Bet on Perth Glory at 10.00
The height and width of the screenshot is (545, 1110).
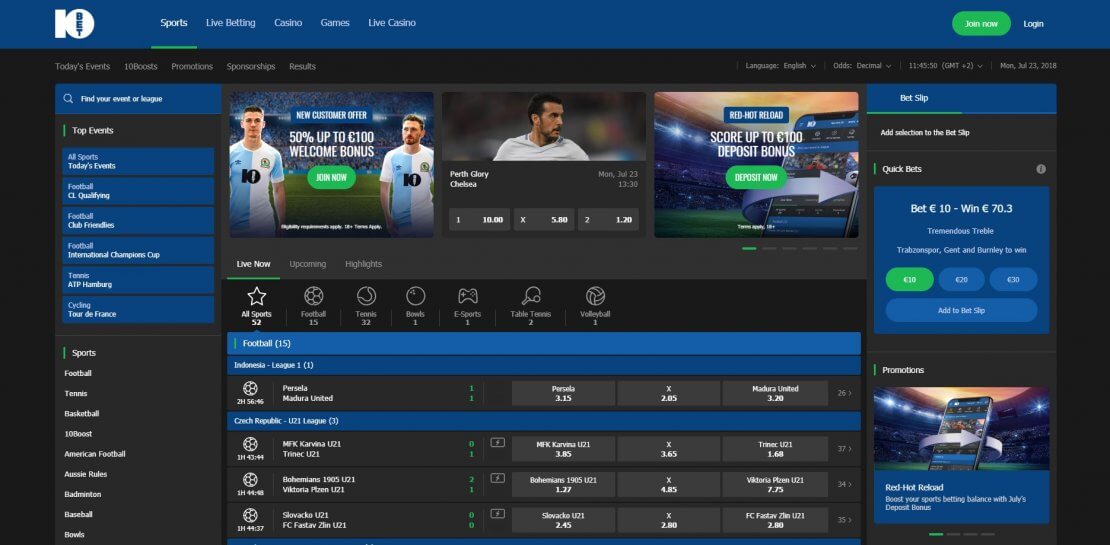point(479,219)
